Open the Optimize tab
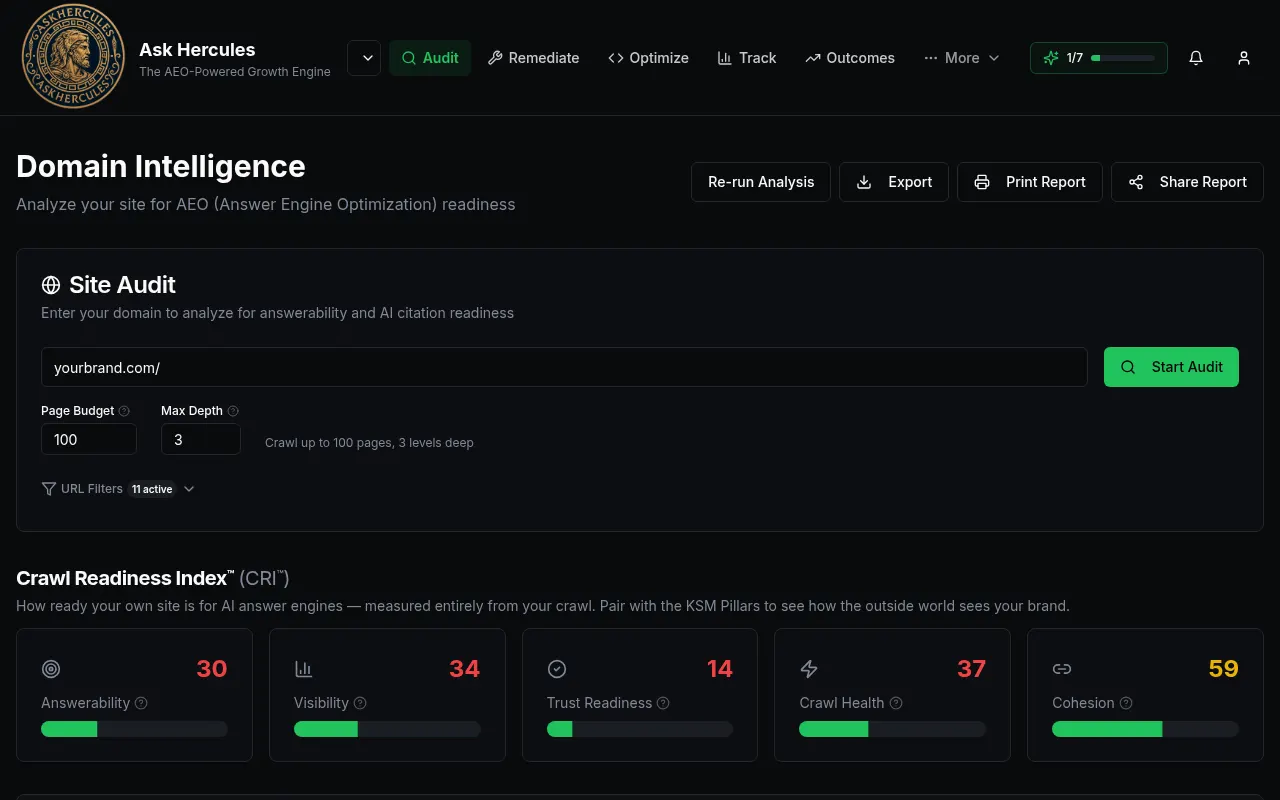The height and width of the screenshot is (800, 1280). coord(648,58)
